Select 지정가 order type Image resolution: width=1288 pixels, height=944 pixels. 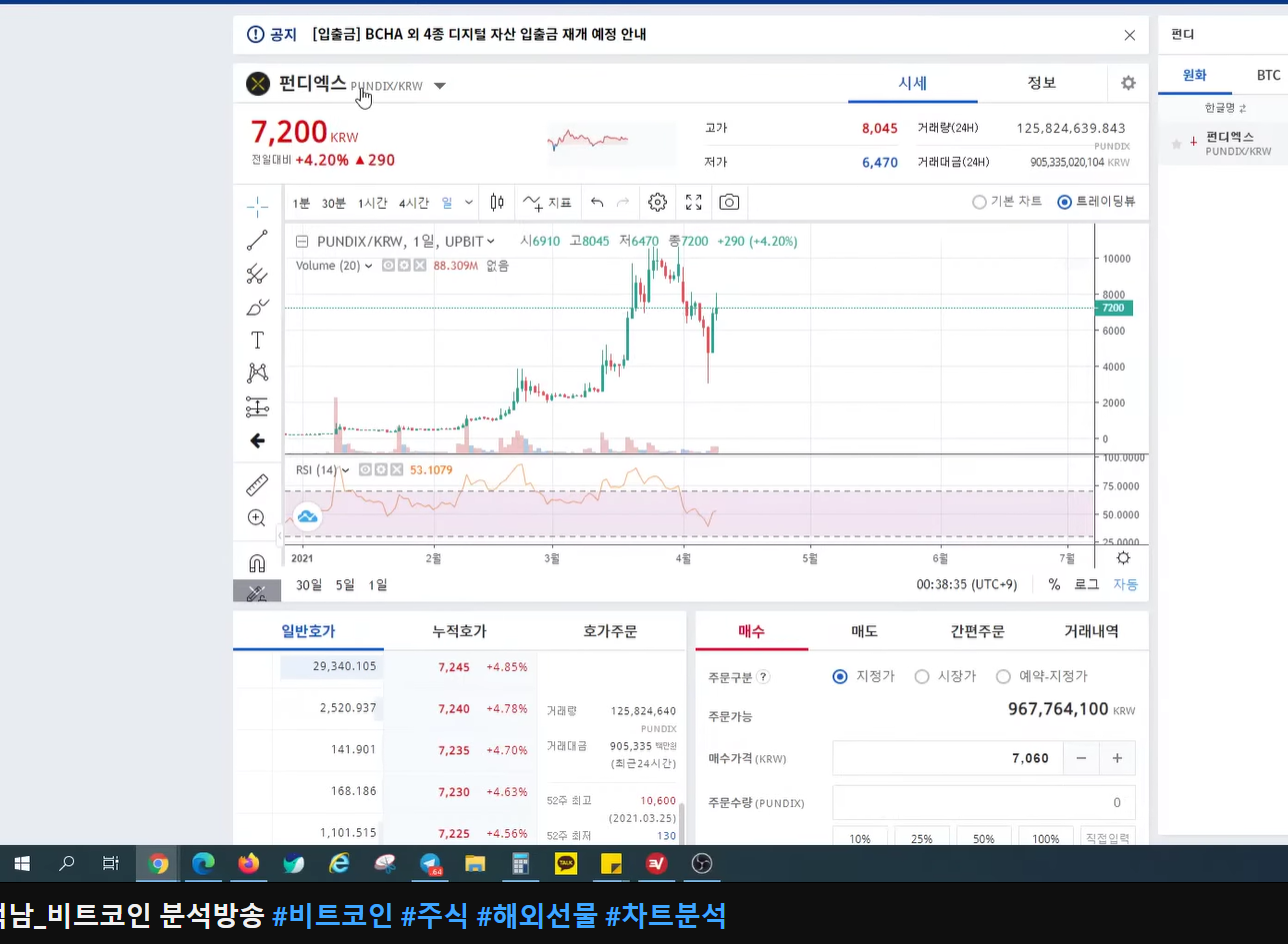tap(864, 677)
